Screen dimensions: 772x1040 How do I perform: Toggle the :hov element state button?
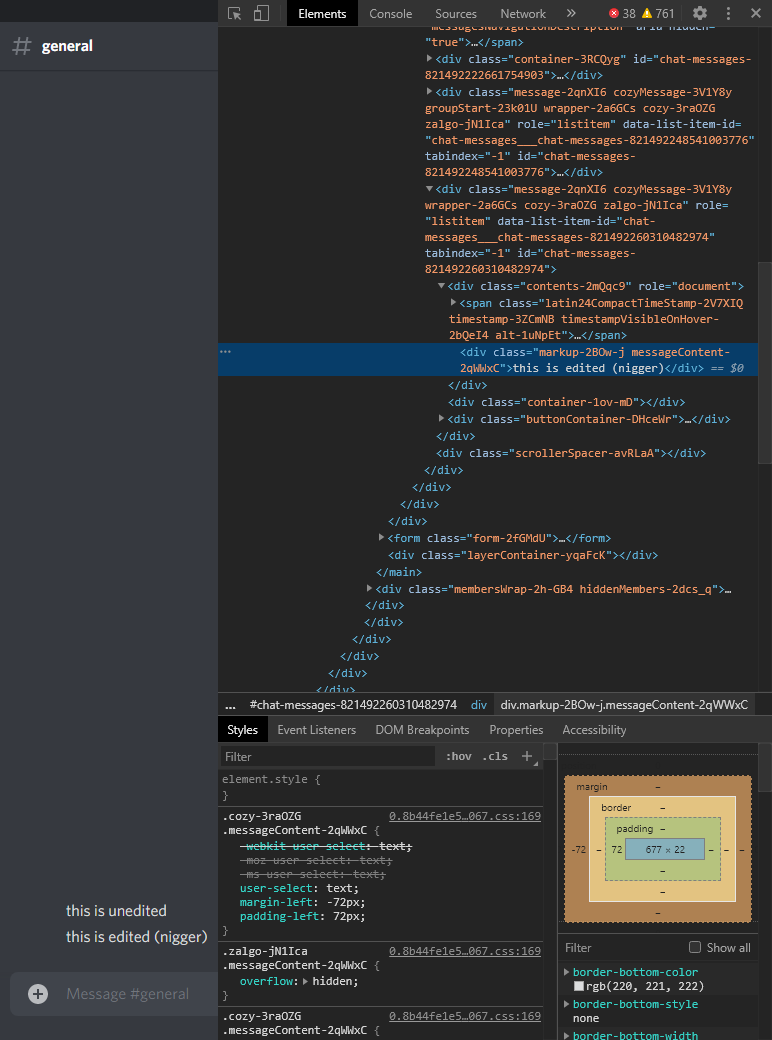459,756
